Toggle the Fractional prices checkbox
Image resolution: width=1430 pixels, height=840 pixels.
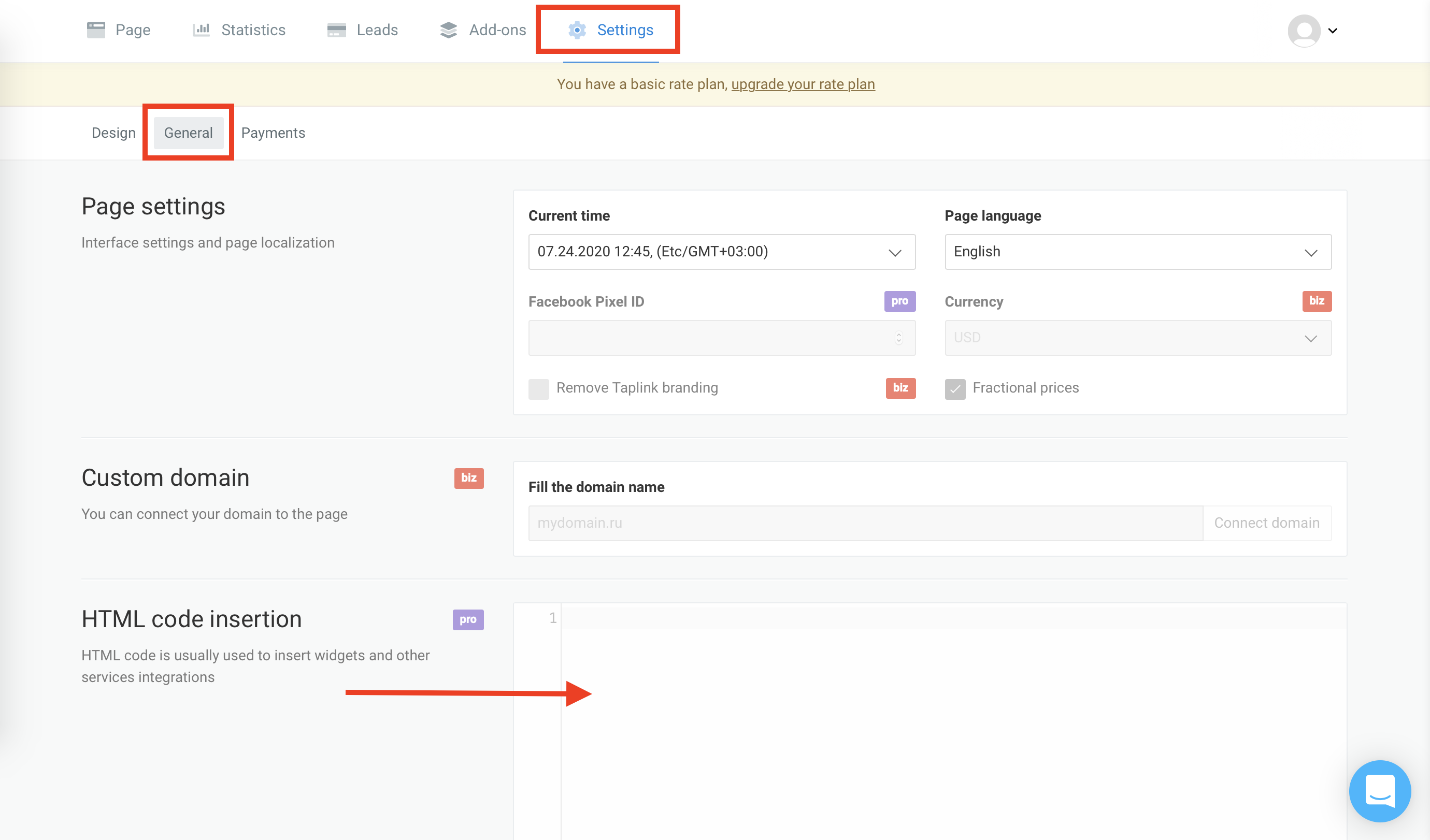[955, 389]
